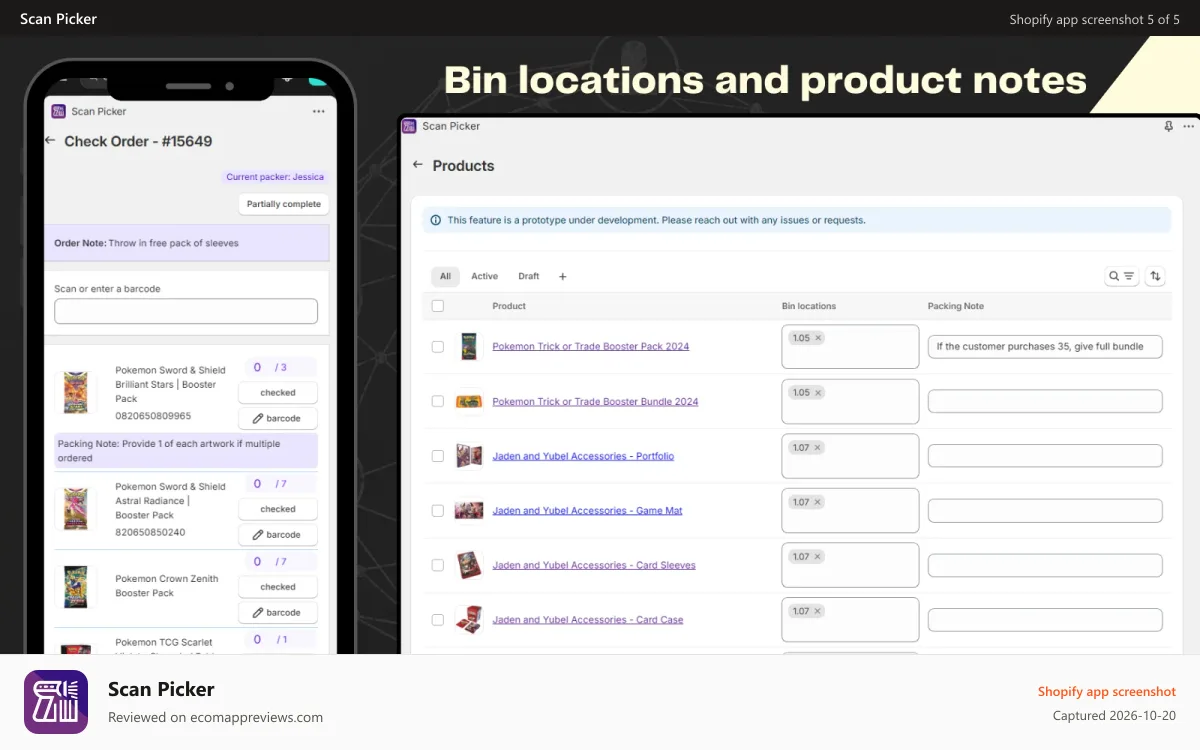
Task: Go back from the Products page
Action: point(418,166)
